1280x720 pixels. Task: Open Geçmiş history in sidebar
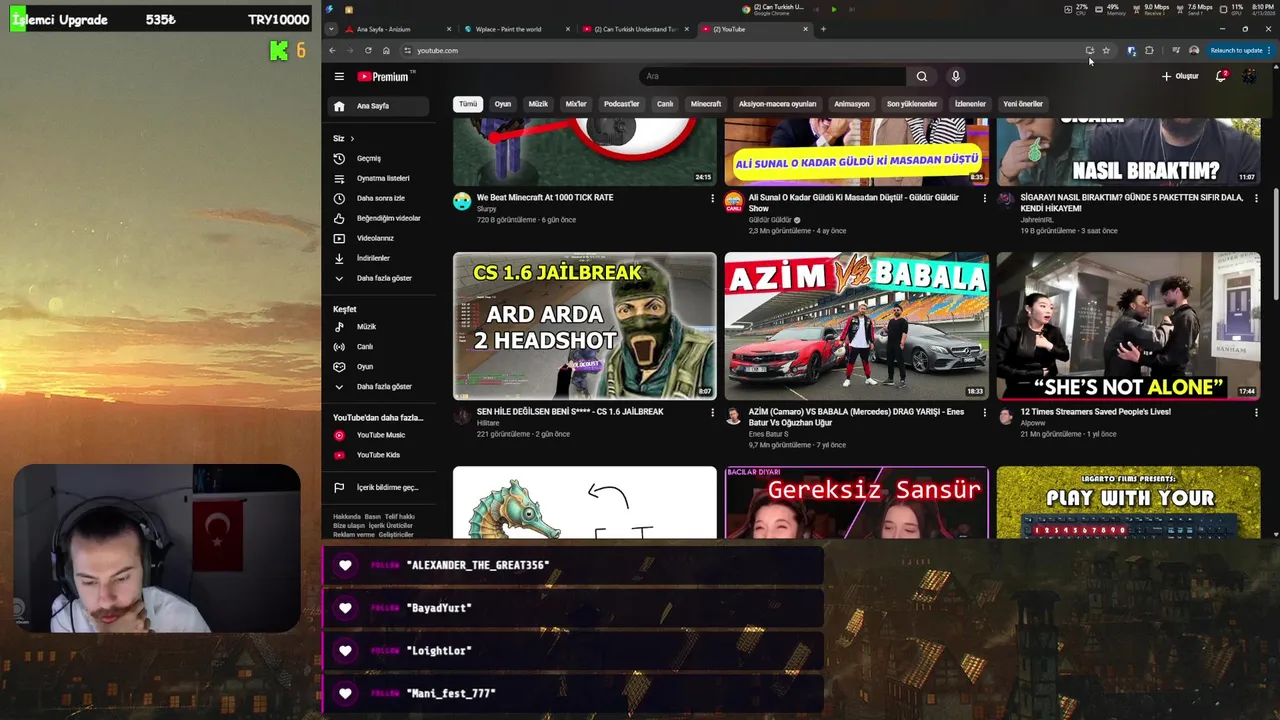[379, 158]
